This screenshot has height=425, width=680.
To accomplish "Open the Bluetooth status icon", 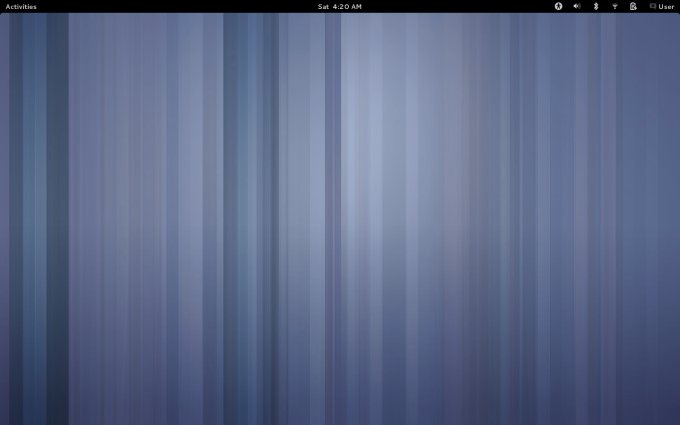I will pyautogui.click(x=596, y=6).
